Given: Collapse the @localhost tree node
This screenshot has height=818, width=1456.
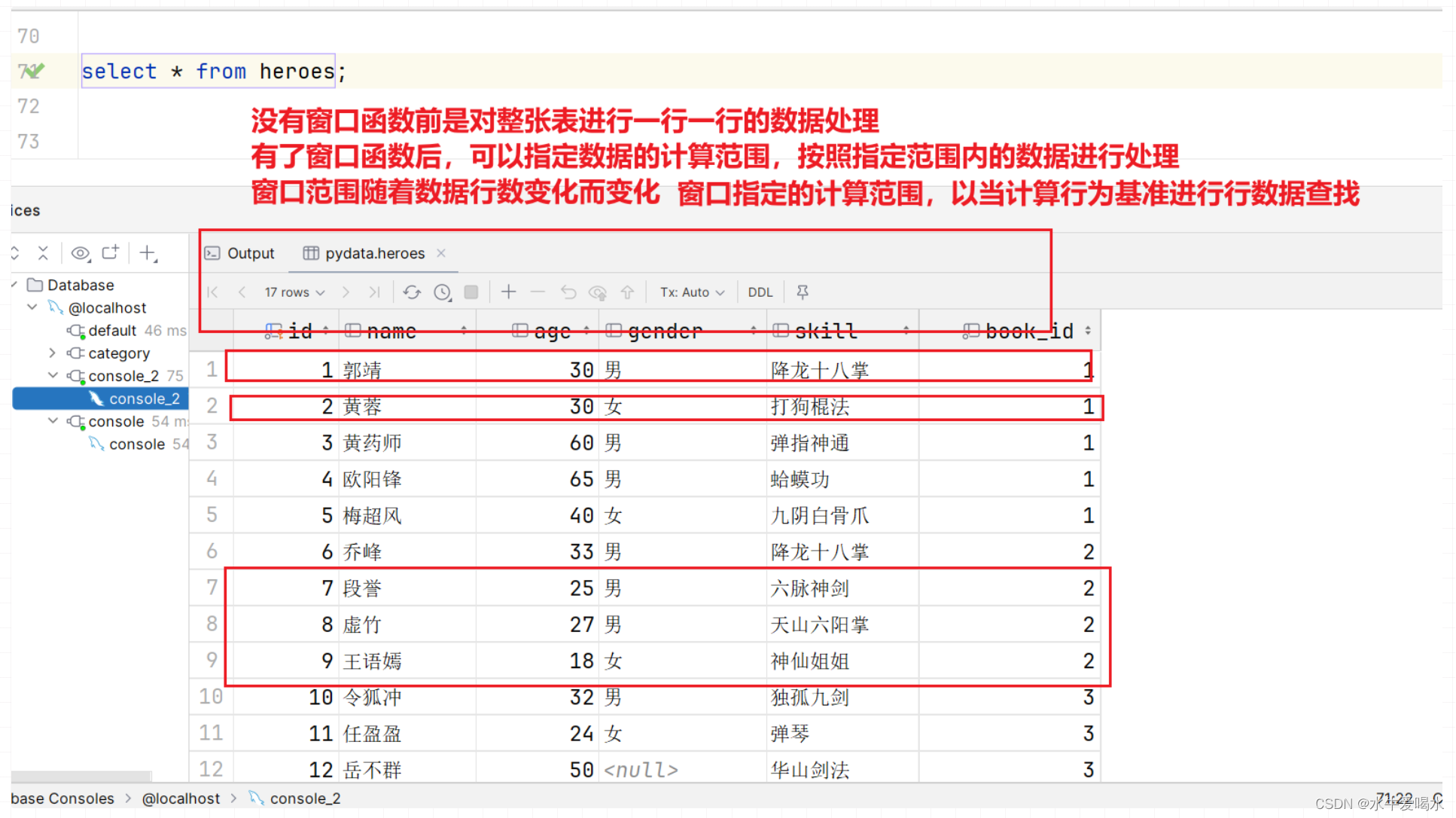Looking at the screenshot, I should click(x=32, y=307).
